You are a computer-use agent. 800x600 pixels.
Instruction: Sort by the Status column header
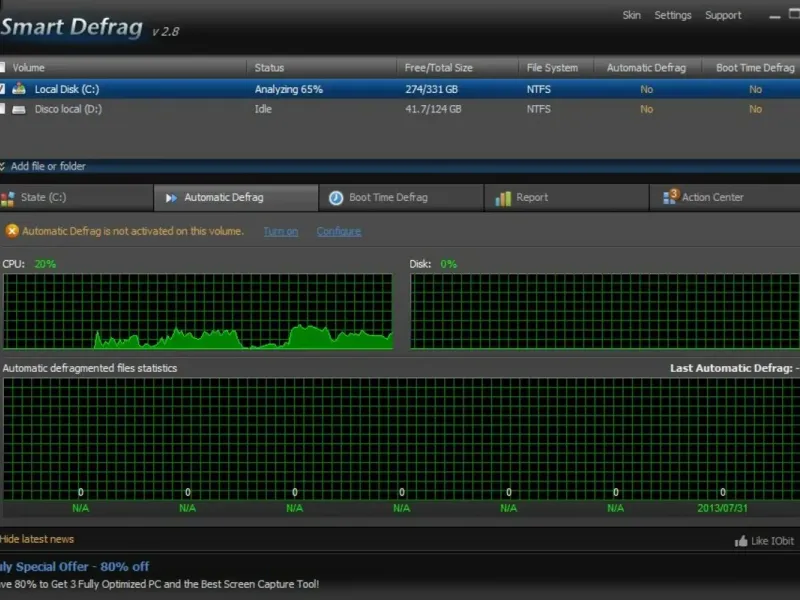(269, 67)
